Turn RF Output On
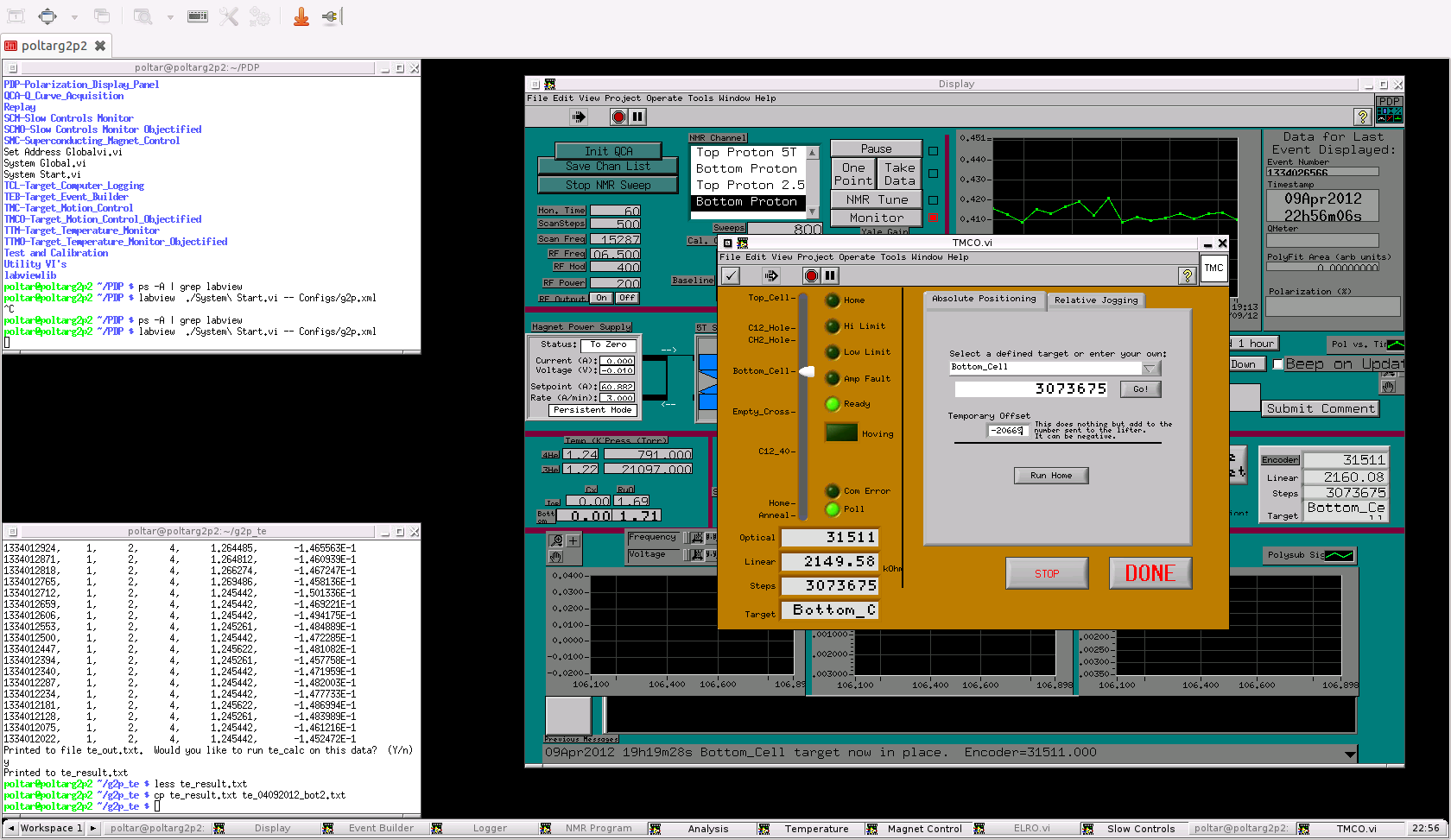Viewport: 1451px width, 840px height. pos(601,298)
